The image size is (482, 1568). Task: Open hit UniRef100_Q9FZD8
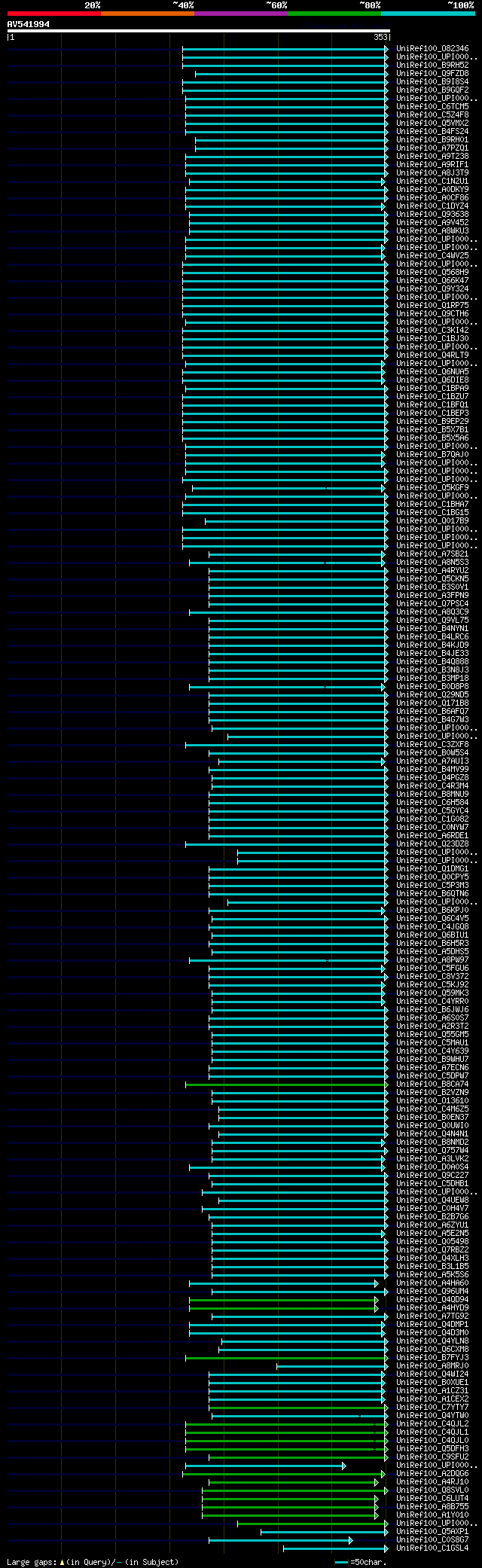pyautogui.click(x=432, y=74)
